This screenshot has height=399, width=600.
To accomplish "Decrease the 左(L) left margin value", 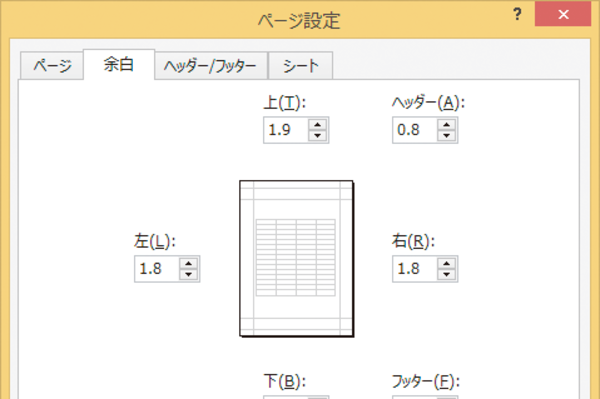I will (188, 275).
